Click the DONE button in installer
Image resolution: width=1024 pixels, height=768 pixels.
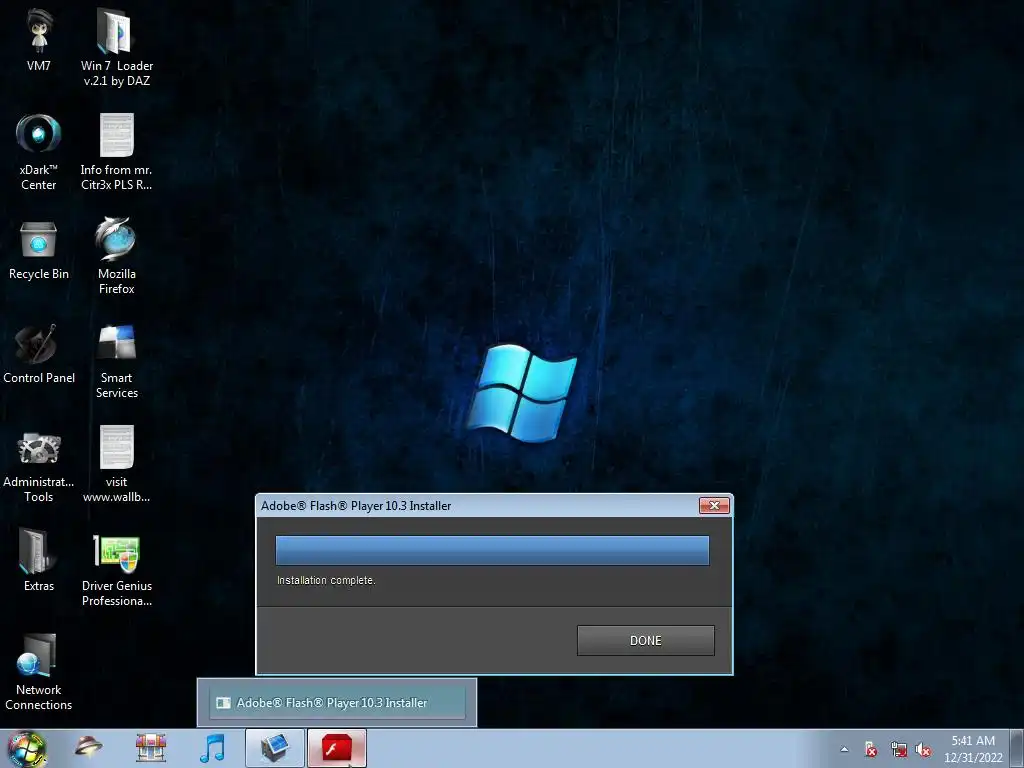(645, 641)
